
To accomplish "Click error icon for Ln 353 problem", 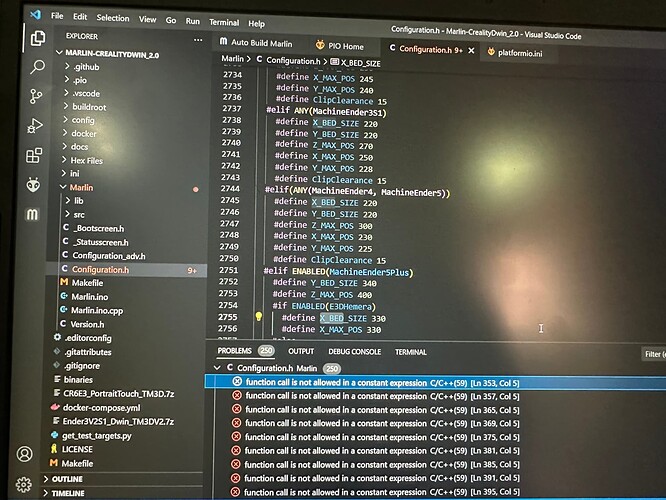I will point(237,381).
